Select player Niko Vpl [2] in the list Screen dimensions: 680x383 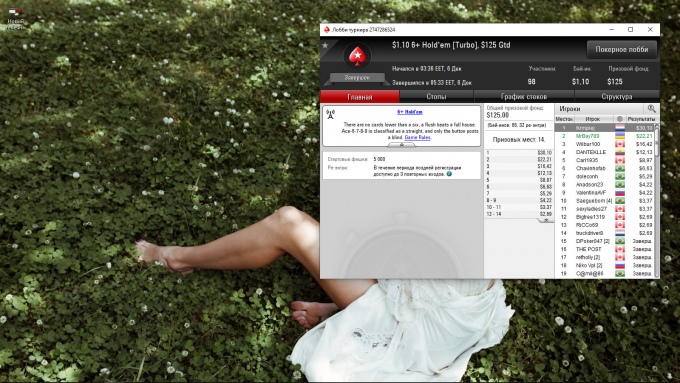[604, 265]
